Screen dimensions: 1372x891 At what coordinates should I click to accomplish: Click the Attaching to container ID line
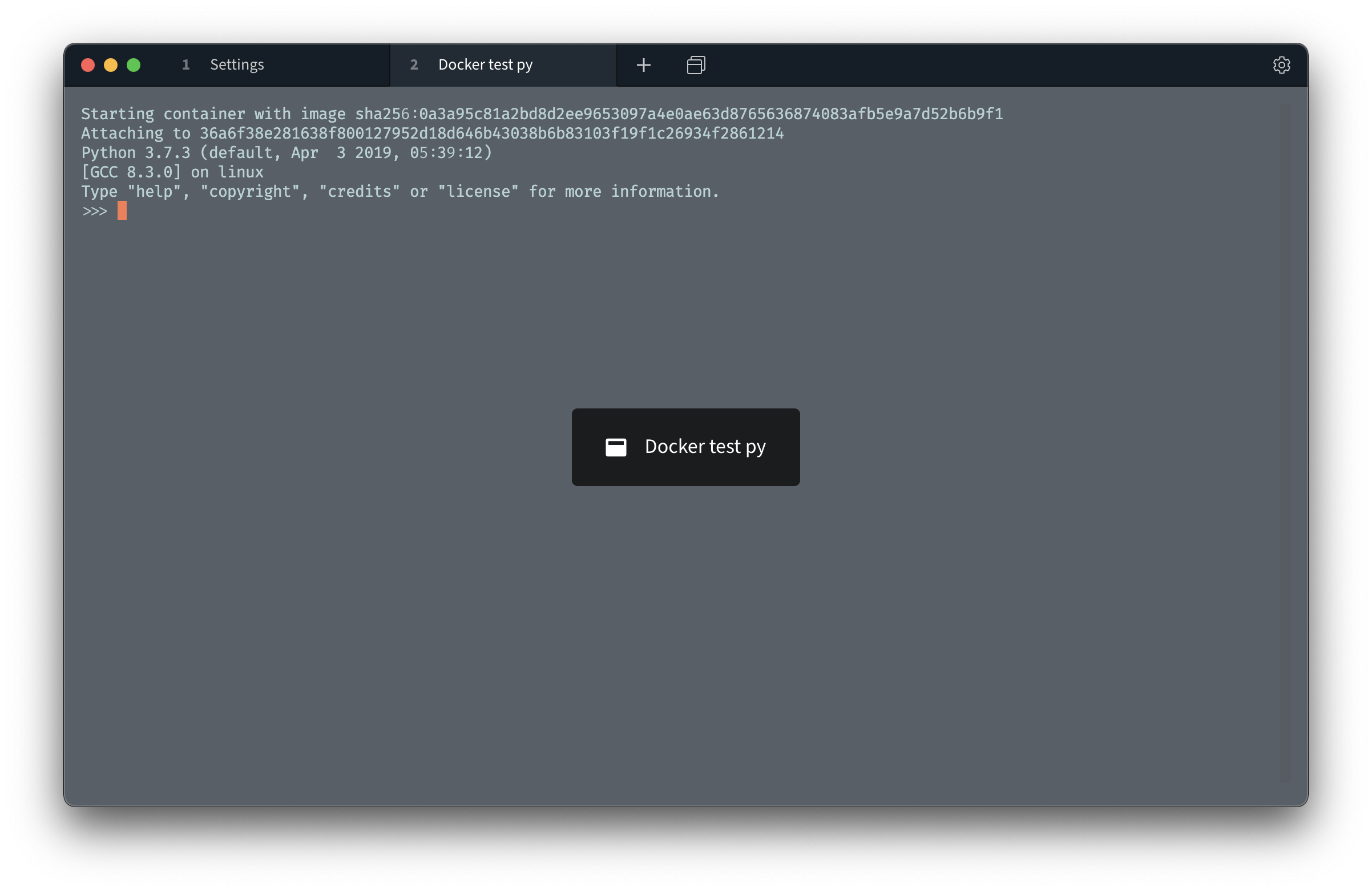click(433, 133)
